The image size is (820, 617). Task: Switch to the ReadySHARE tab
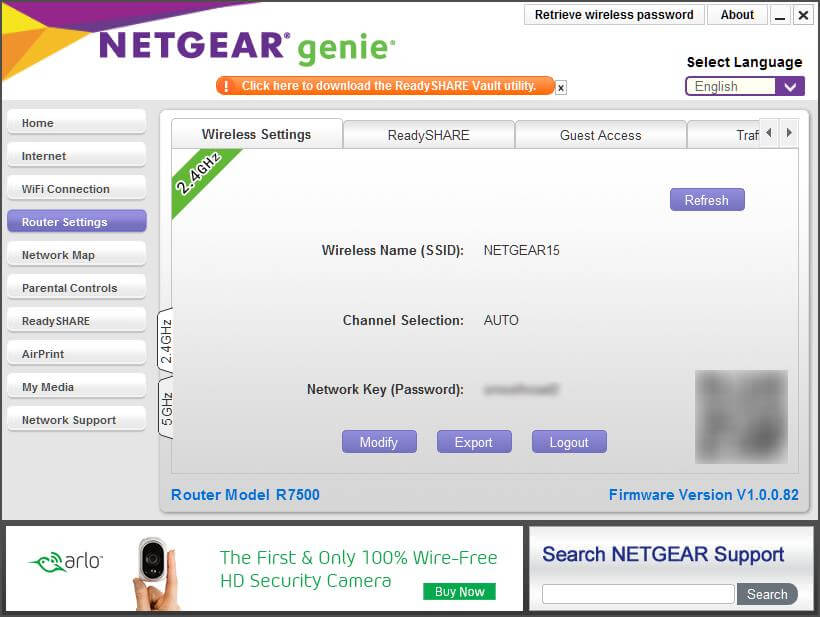pos(429,135)
